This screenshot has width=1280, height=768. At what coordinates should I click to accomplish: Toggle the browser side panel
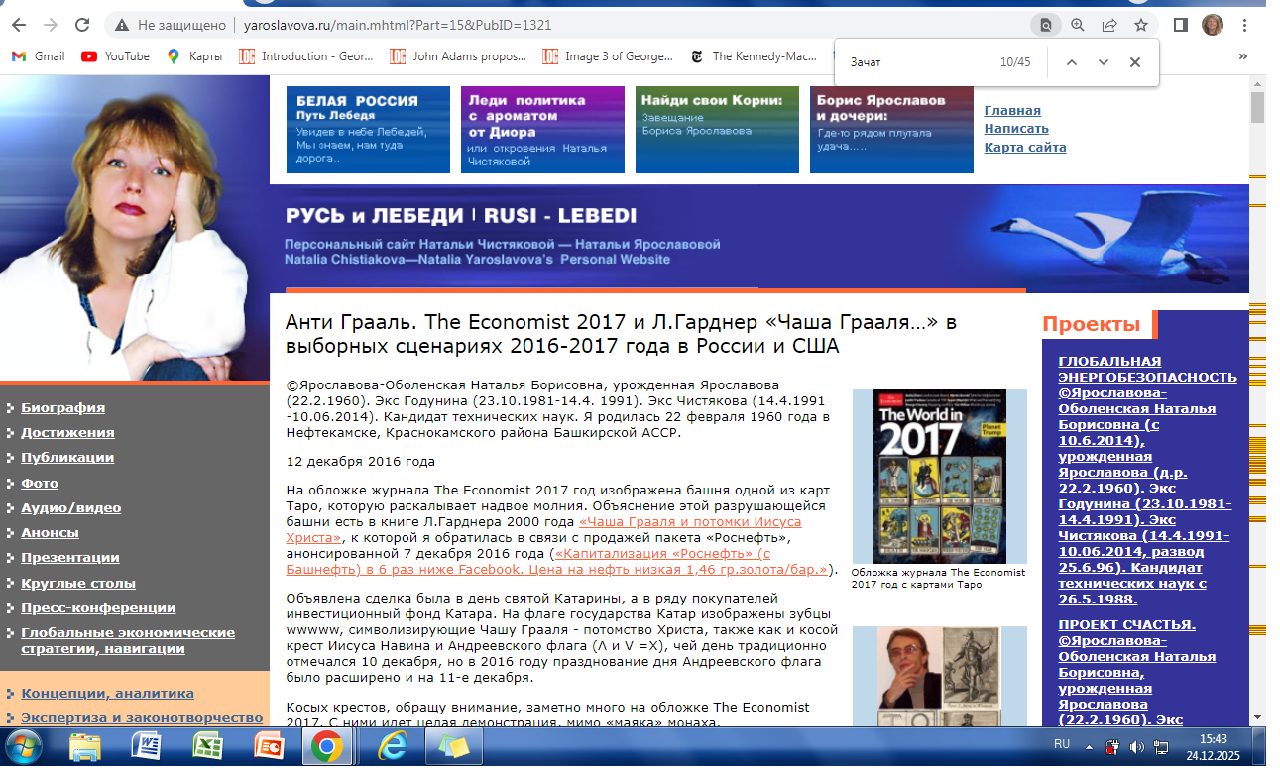coord(1180,25)
